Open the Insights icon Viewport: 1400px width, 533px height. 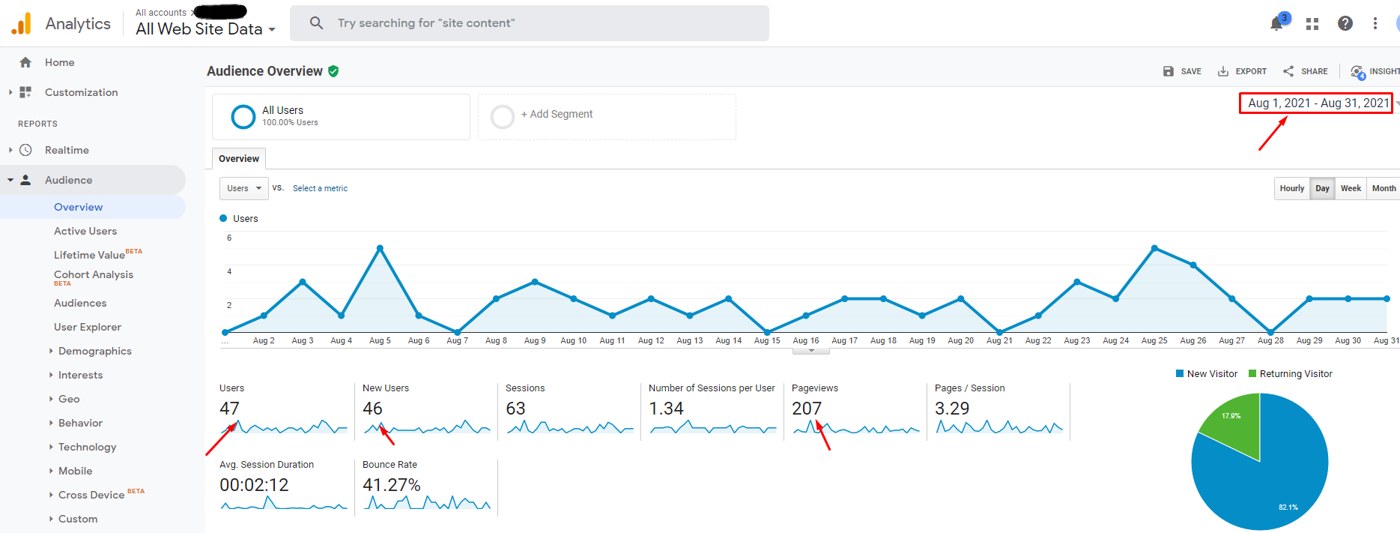coord(1358,72)
